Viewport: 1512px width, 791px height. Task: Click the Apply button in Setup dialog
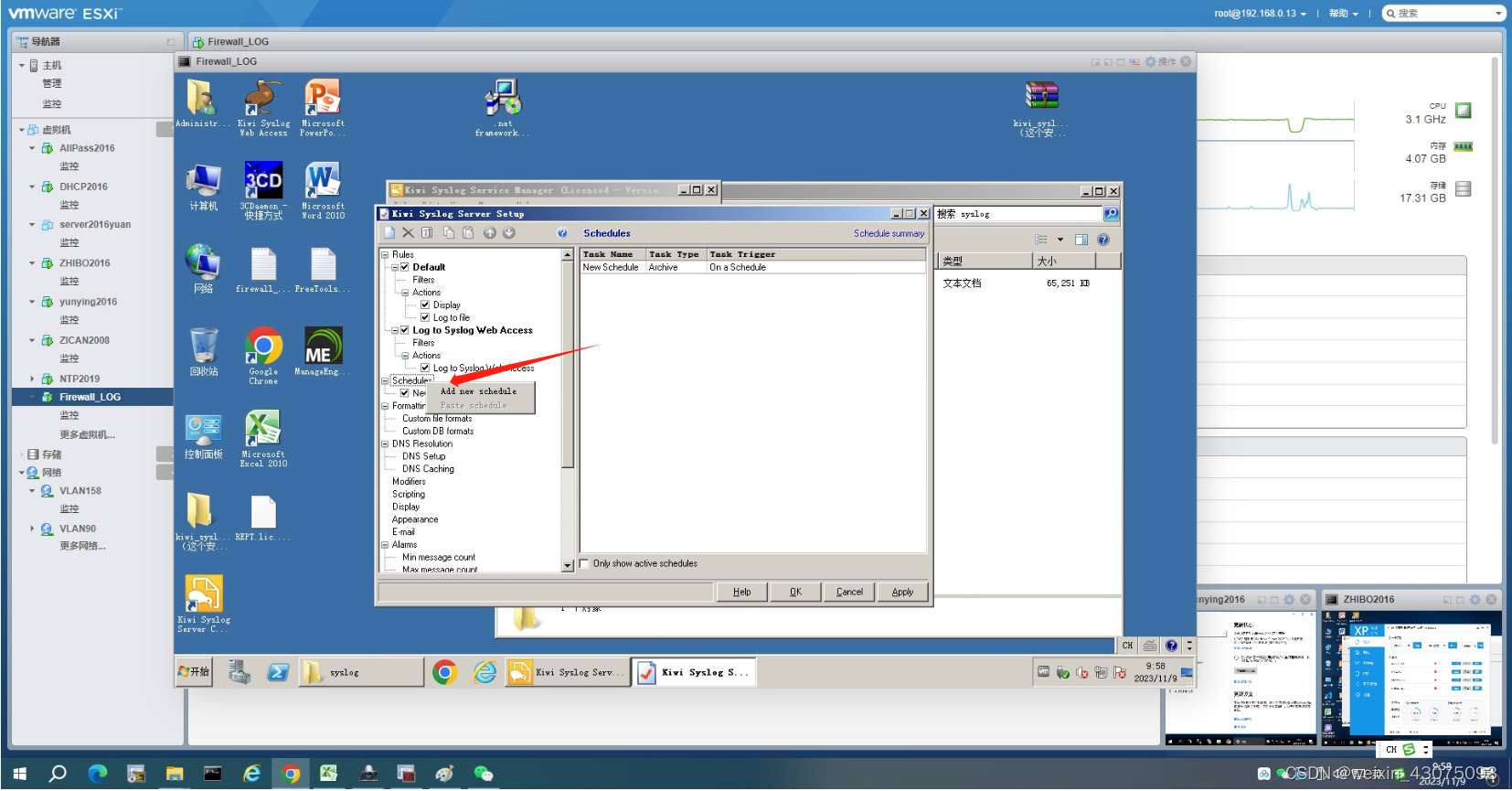click(x=902, y=592)
